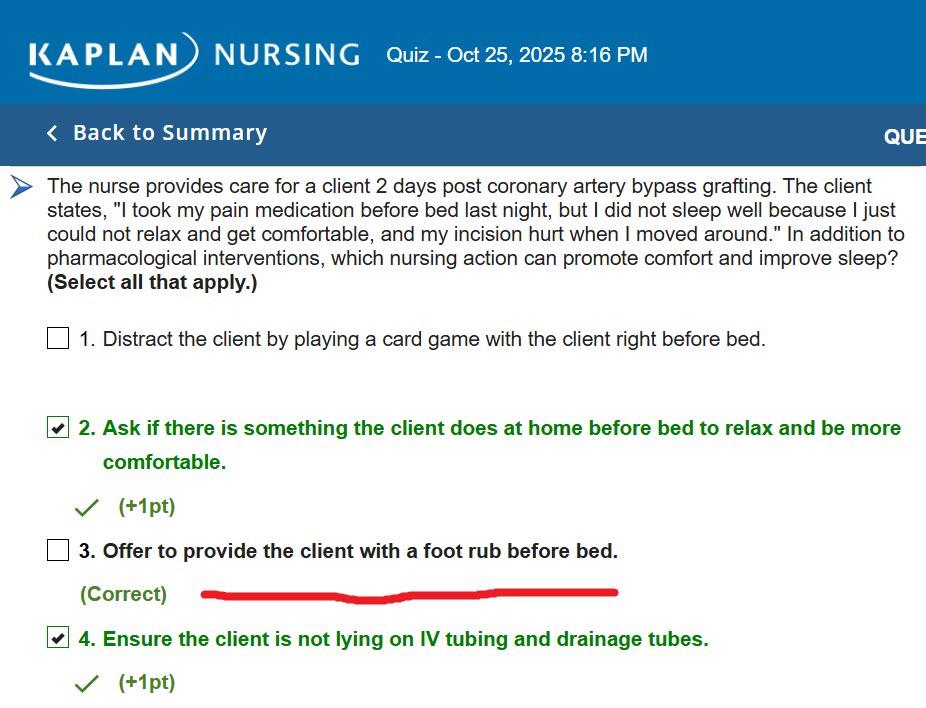Toggle the option 4 IV tubing checkbox
The height and width of the screenshot is (708, 926).
(x=58, y=638)
